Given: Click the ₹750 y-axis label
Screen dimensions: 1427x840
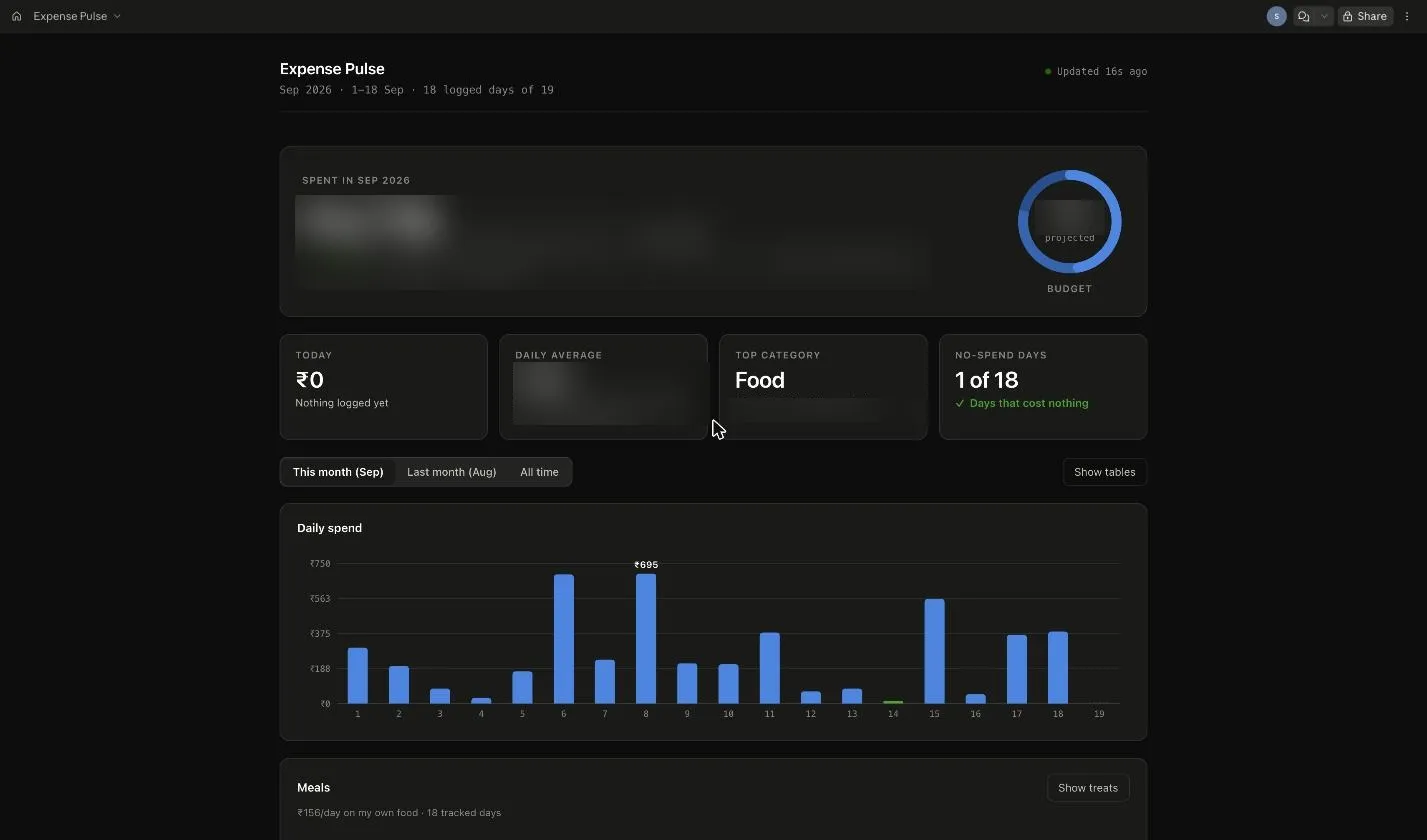Looking at the screenshot, I should (x=320, y=564).
